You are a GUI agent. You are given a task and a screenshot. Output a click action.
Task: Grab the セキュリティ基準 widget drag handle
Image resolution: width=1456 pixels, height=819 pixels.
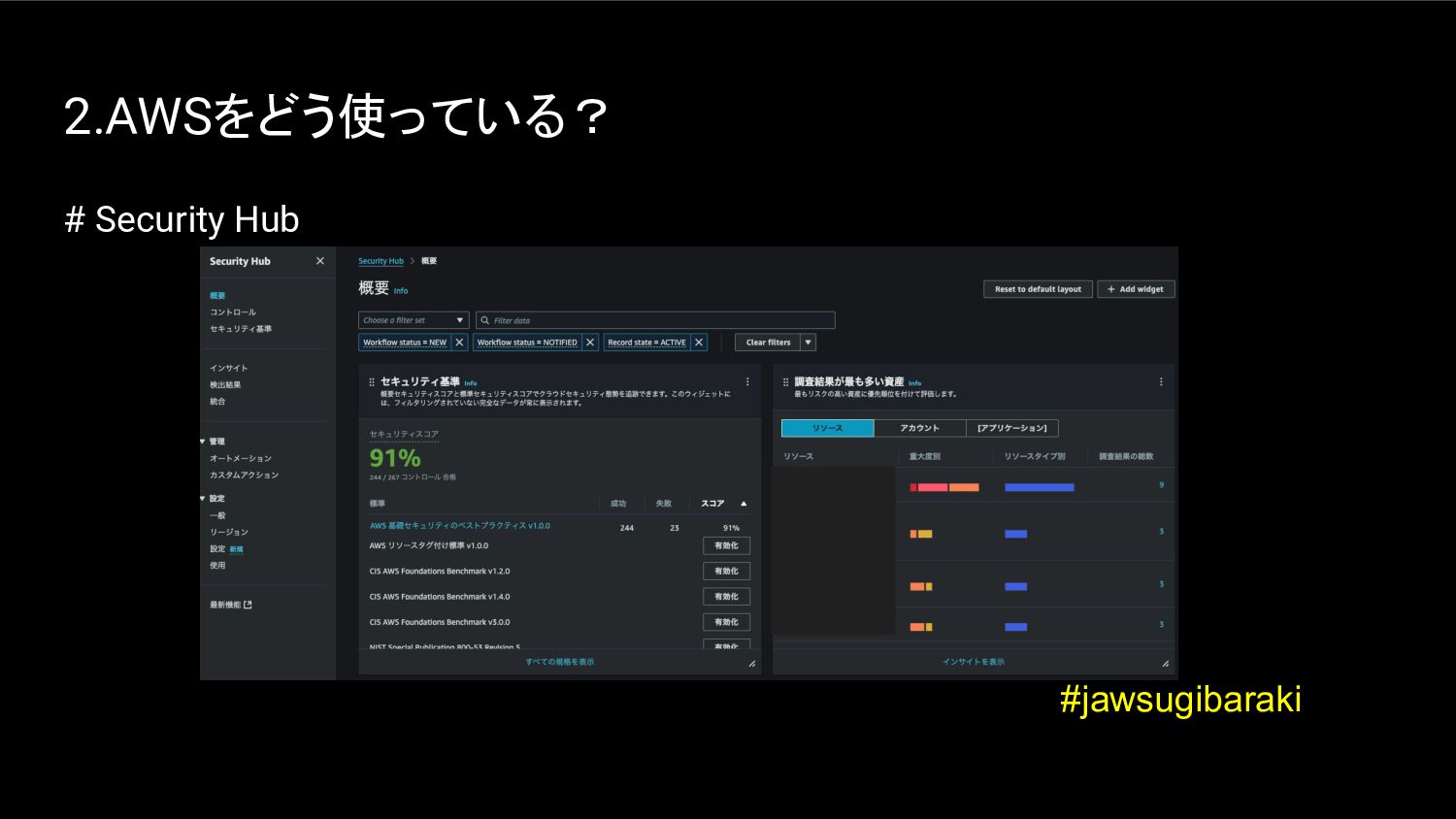372,382
